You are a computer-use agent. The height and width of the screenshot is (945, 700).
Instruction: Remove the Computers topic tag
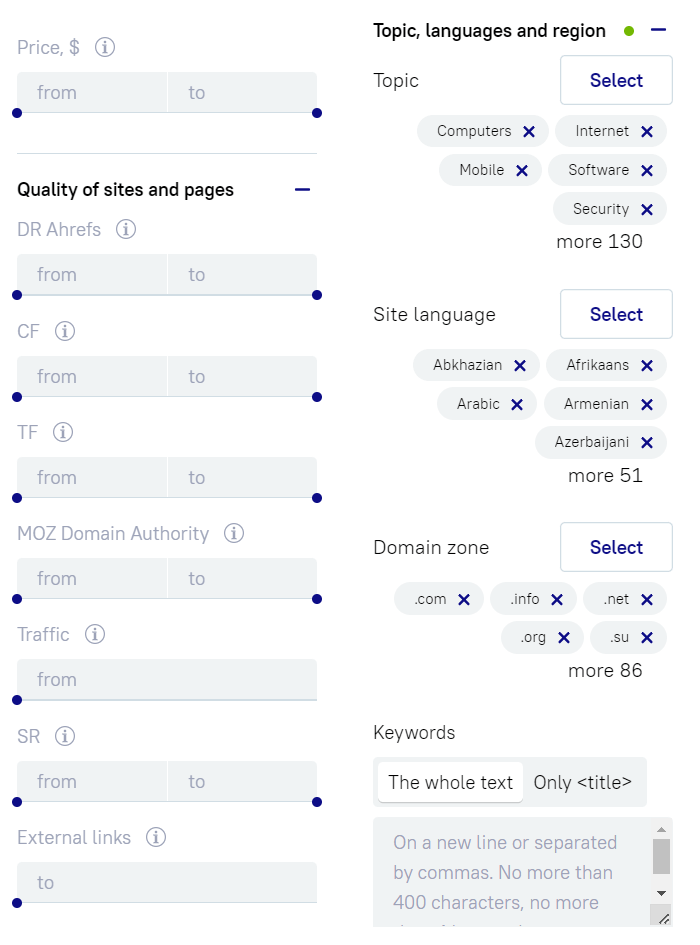click(x=529, y=131)
